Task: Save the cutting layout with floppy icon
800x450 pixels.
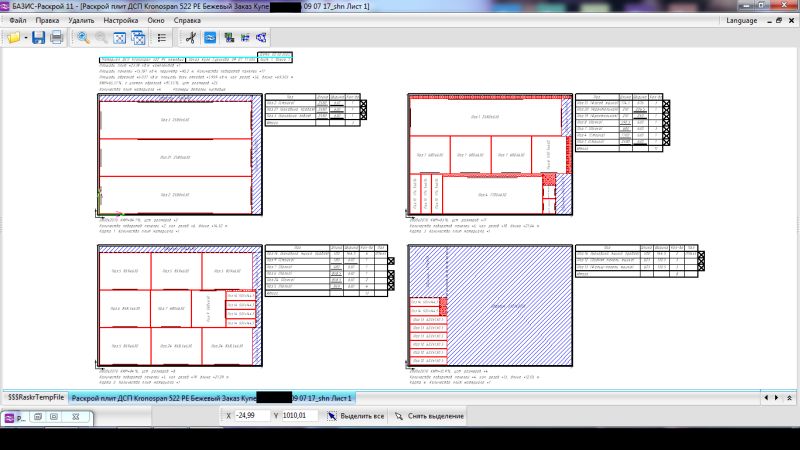Action: pyautogui.click(x=38, y=38)
